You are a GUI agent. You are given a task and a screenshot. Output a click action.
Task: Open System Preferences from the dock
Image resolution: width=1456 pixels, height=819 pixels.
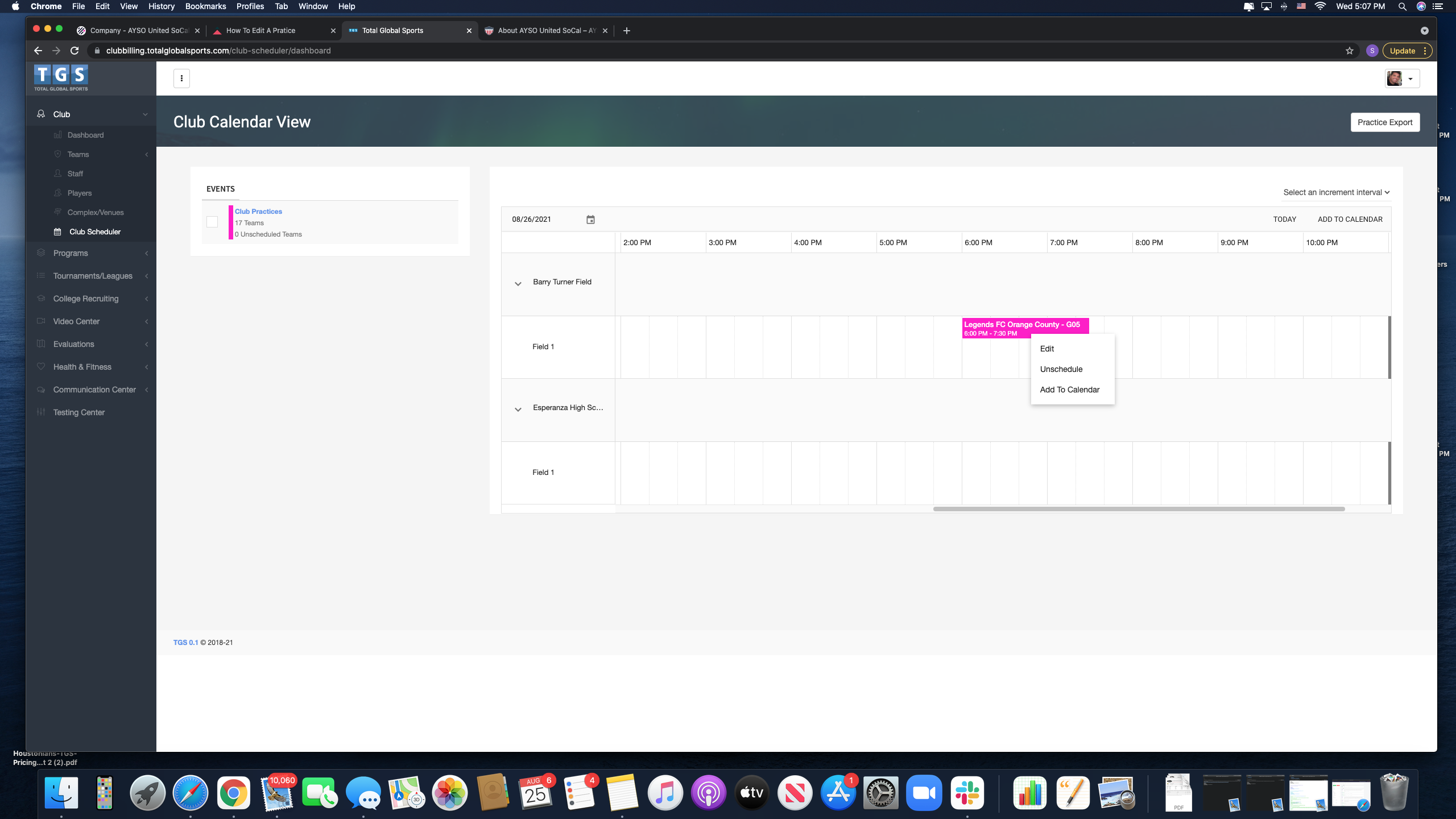click(x=881, y=793)
